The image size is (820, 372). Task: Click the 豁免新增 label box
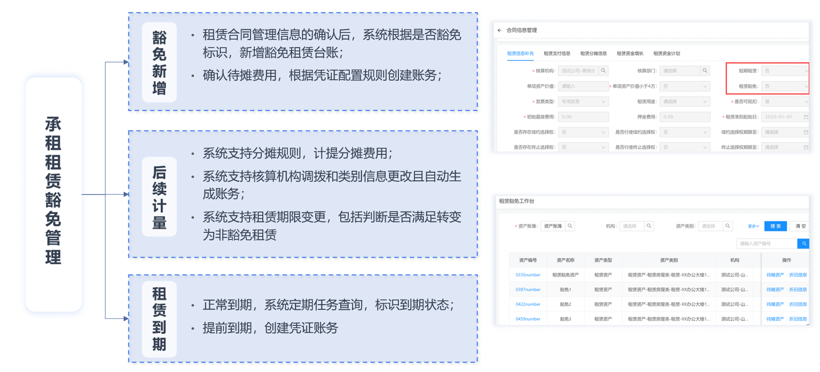click(159, 62)
